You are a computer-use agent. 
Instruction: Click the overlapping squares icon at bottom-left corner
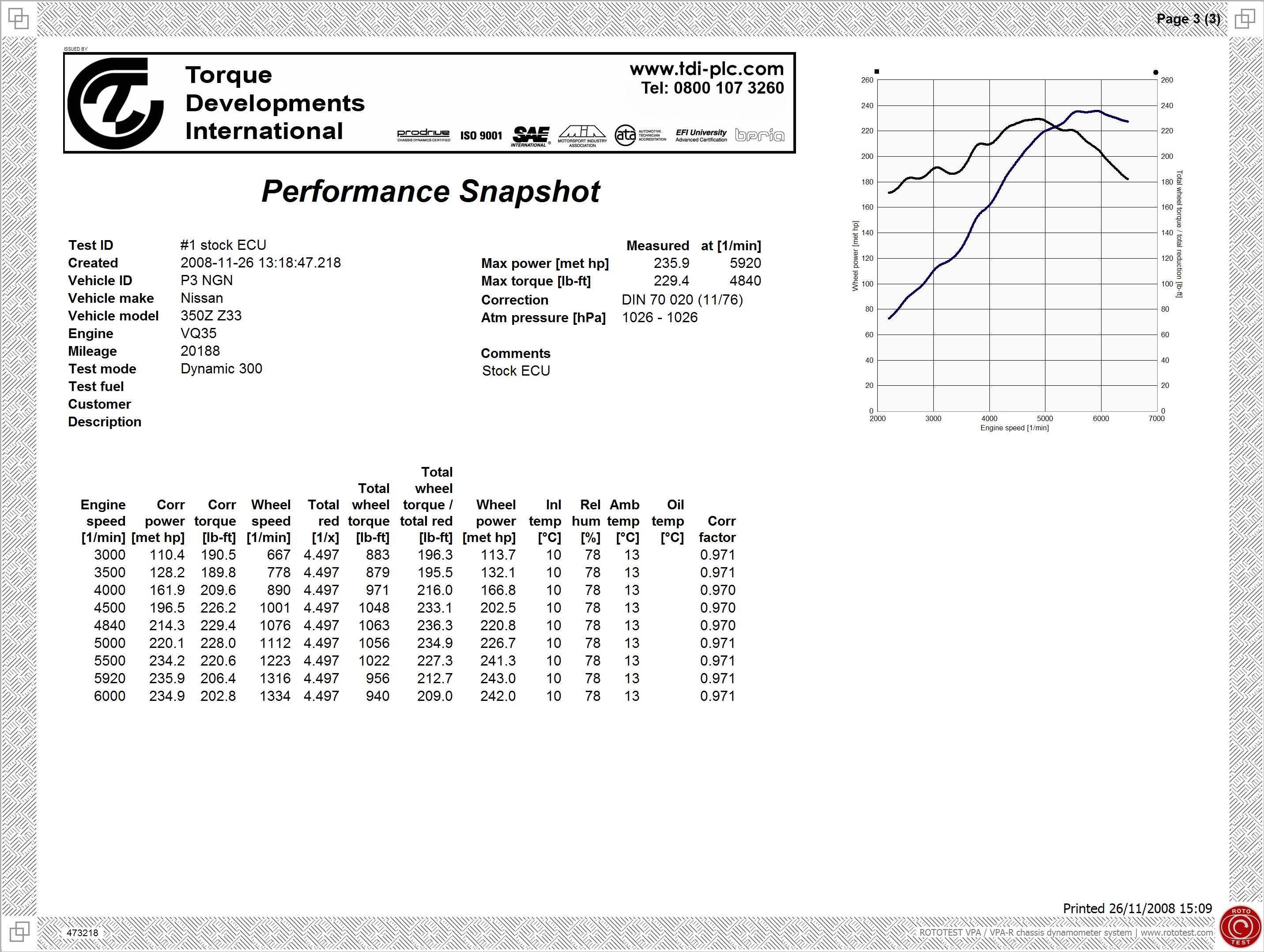[x=19, y=932]
